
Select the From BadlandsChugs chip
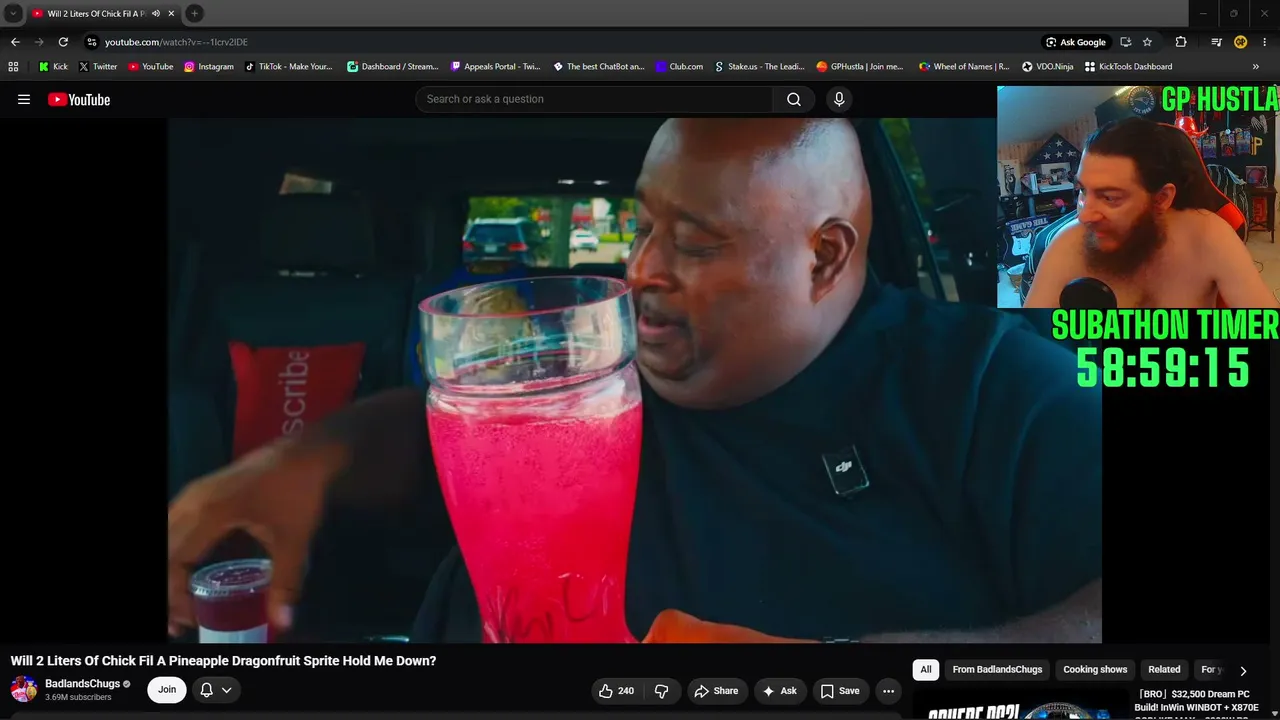997,670
